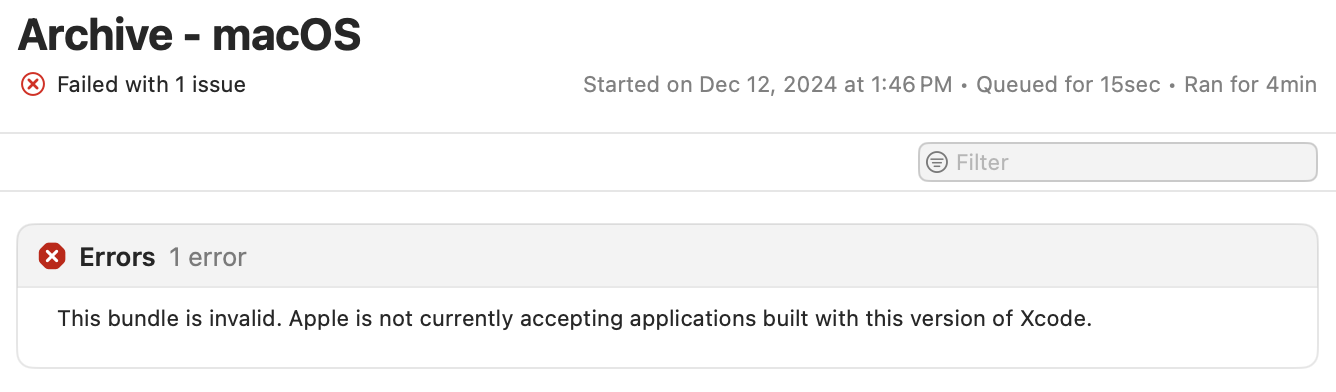Select the invalid bundle error row
The image size is (1336, 392).
click(667, 320)
